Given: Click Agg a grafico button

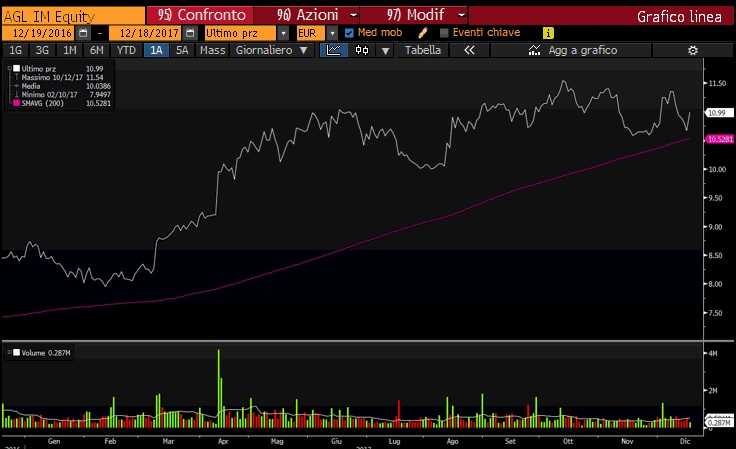Looking at the screenshot, I should coord(571,50).
